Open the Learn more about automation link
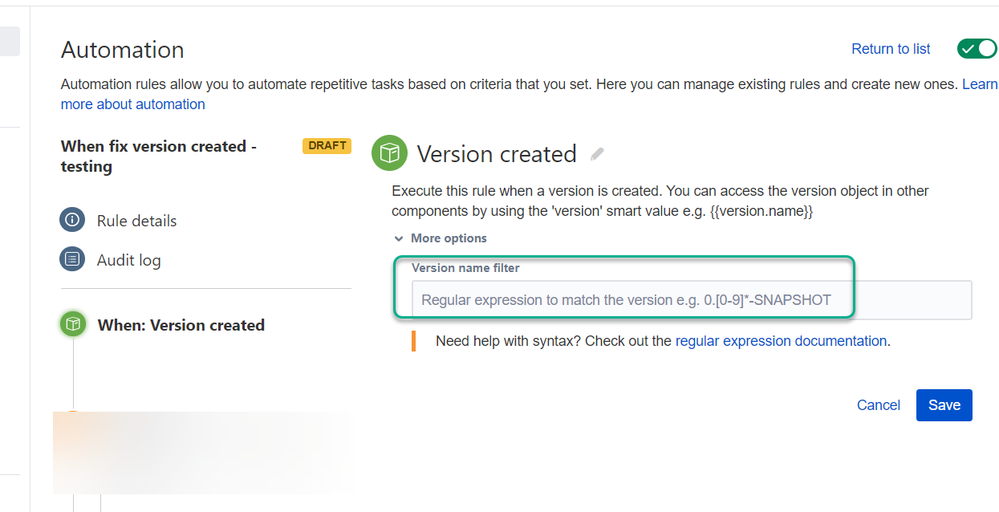This screenshot has width=999, height=512. click(133, 104)
